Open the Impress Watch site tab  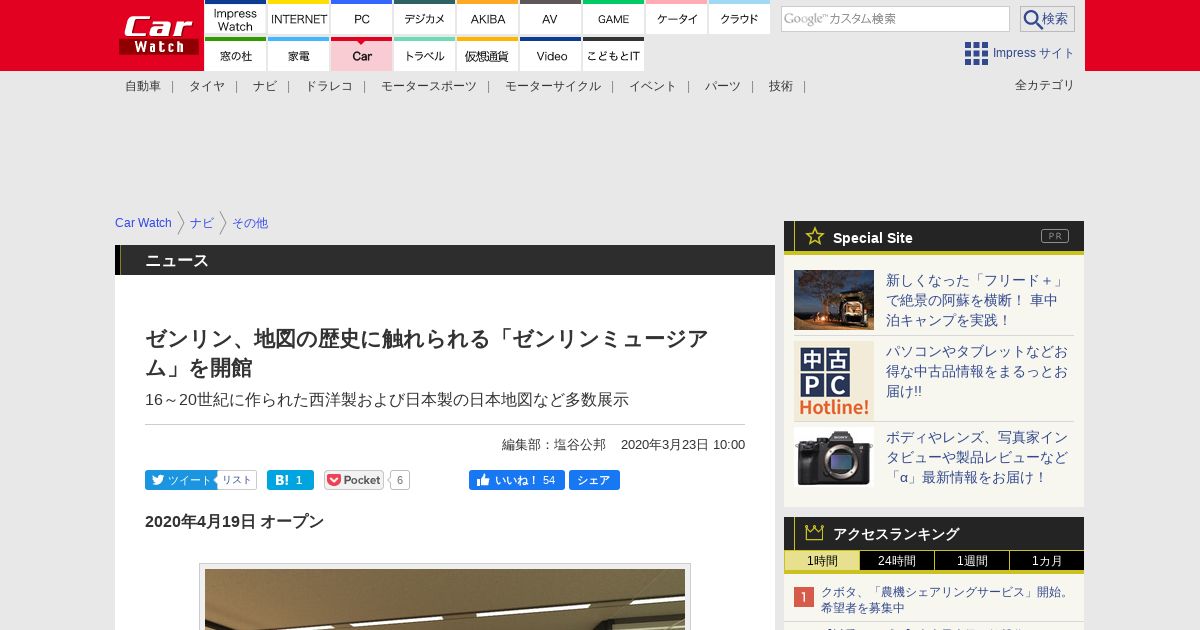coord(235,18)
